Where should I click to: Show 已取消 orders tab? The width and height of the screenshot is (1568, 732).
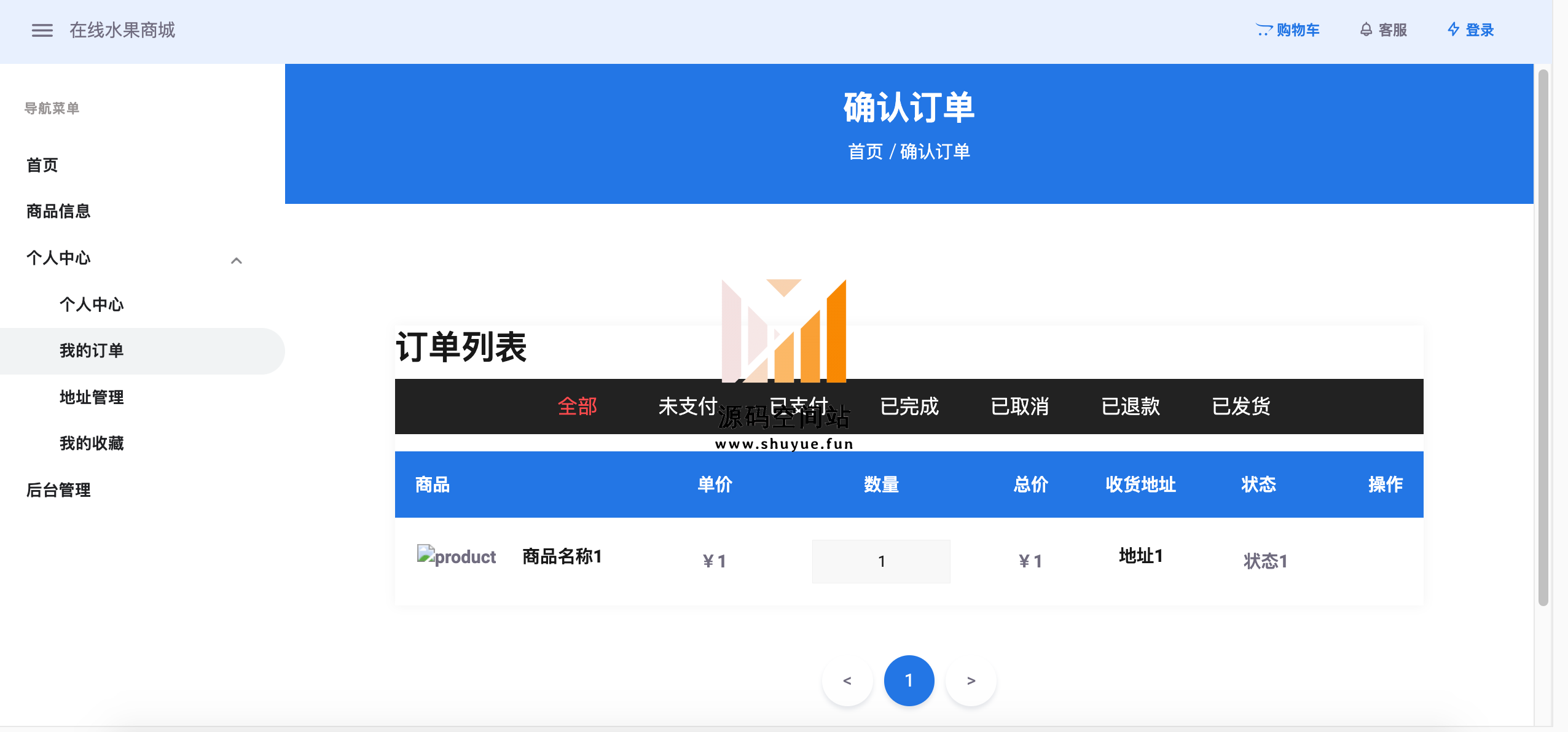tap(1019, 406)
